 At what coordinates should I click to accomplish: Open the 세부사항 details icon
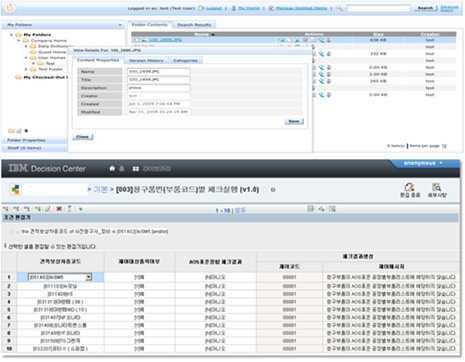(437, 190)
